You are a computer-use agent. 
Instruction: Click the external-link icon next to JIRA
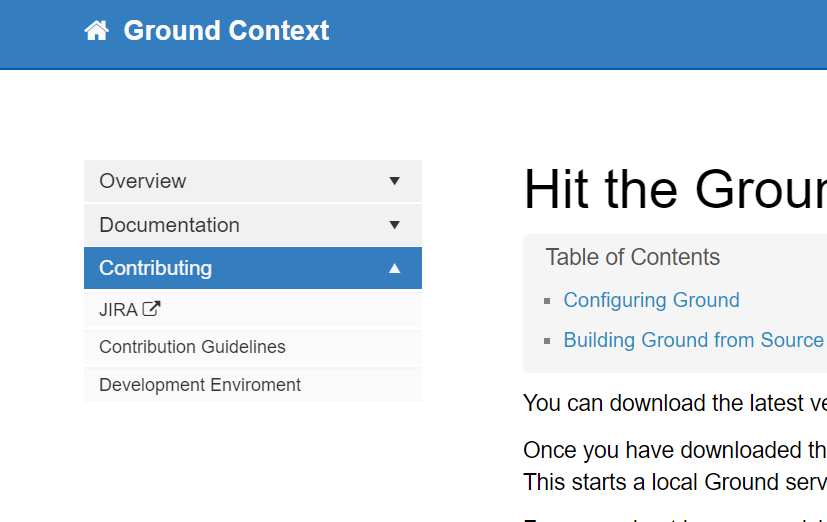[x=151, y=308]
